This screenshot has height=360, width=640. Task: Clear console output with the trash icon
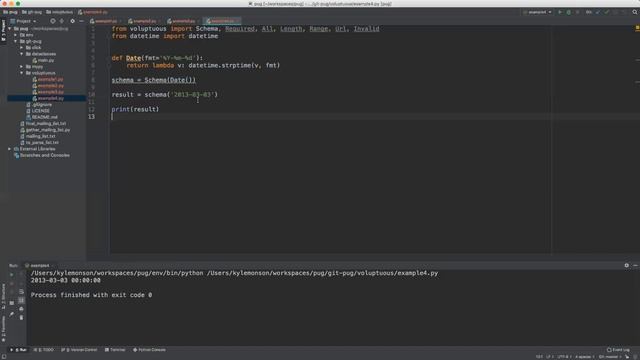(21, 317)
